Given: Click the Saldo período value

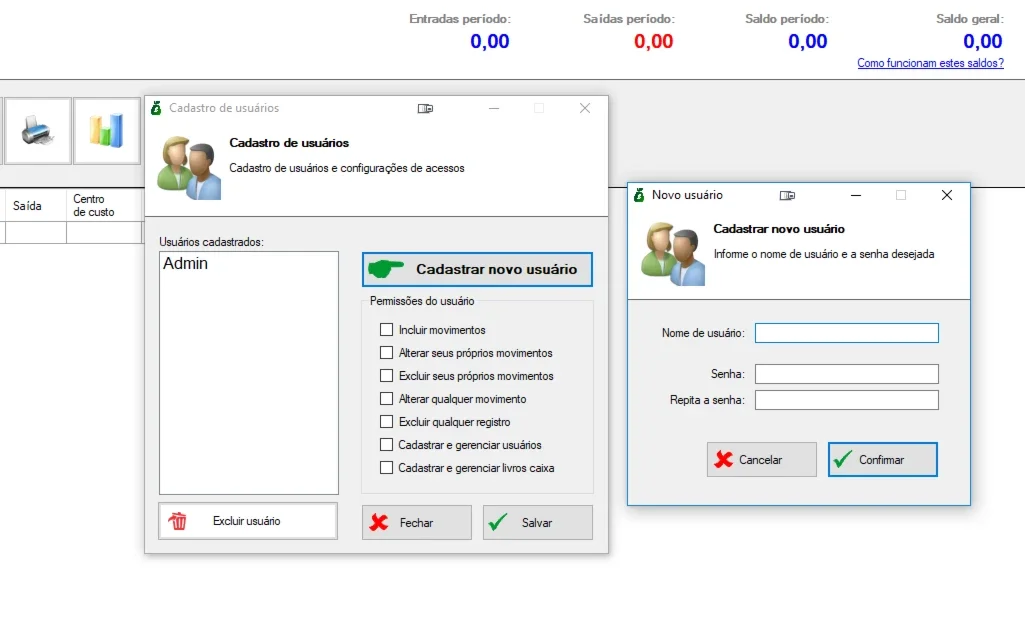Looking at the screenshot, I should [807, 41].
